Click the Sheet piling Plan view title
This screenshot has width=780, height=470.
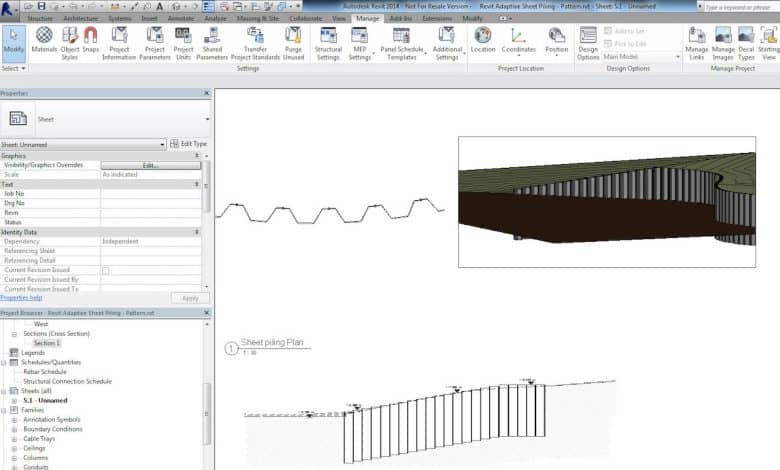point(272,342)
